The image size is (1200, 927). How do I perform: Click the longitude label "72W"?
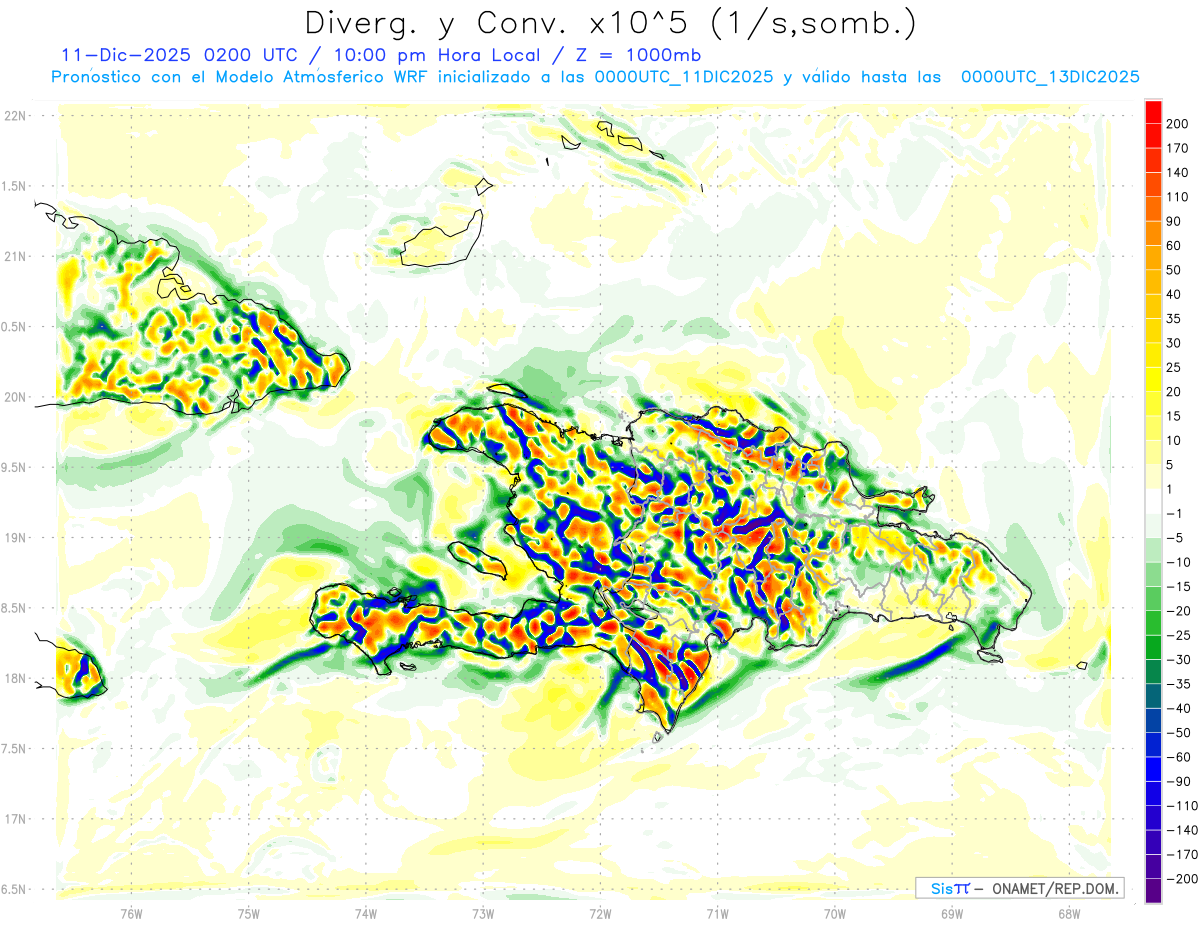coord(600,913)
